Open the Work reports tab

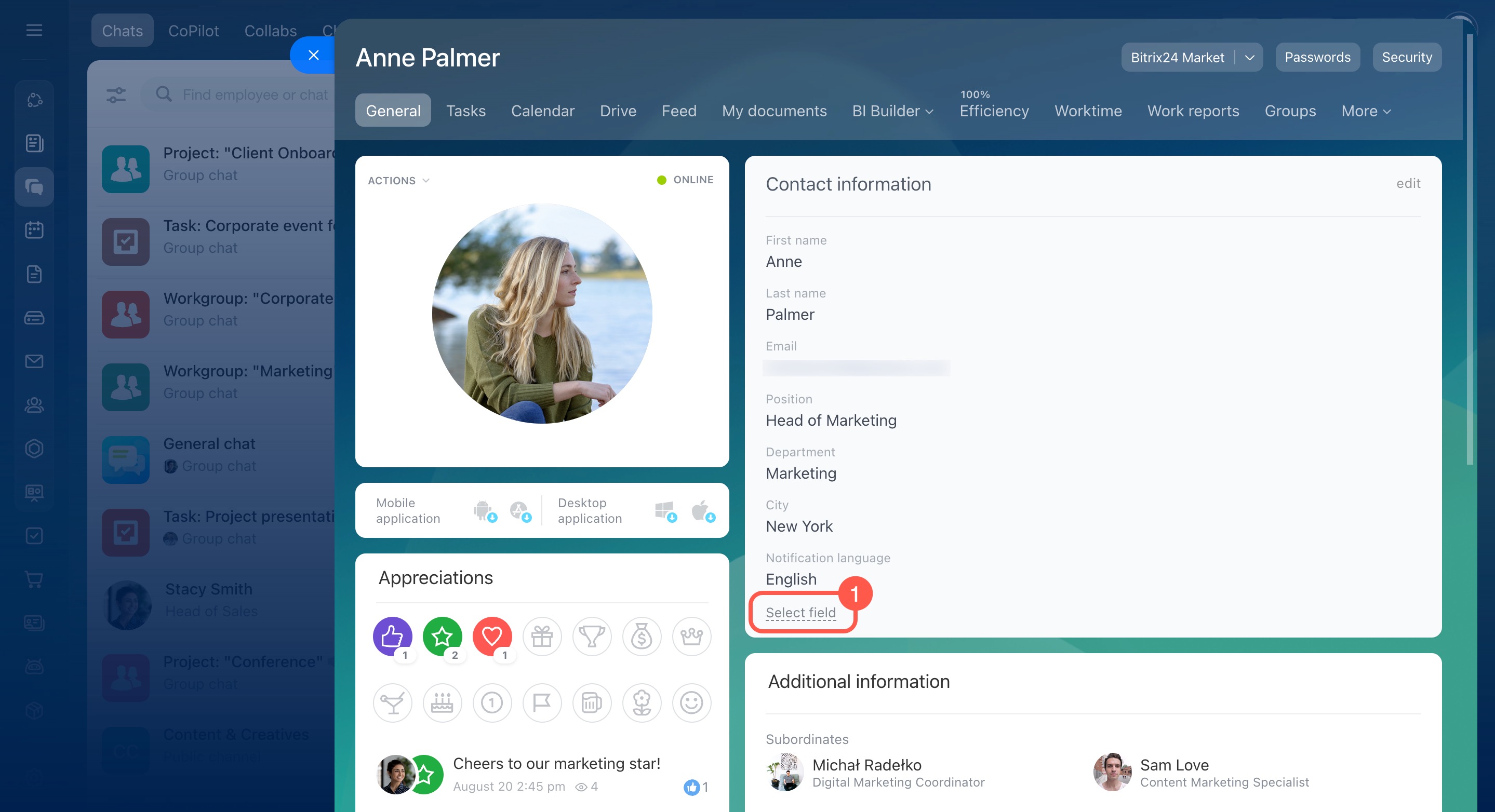coord(1193,111)
